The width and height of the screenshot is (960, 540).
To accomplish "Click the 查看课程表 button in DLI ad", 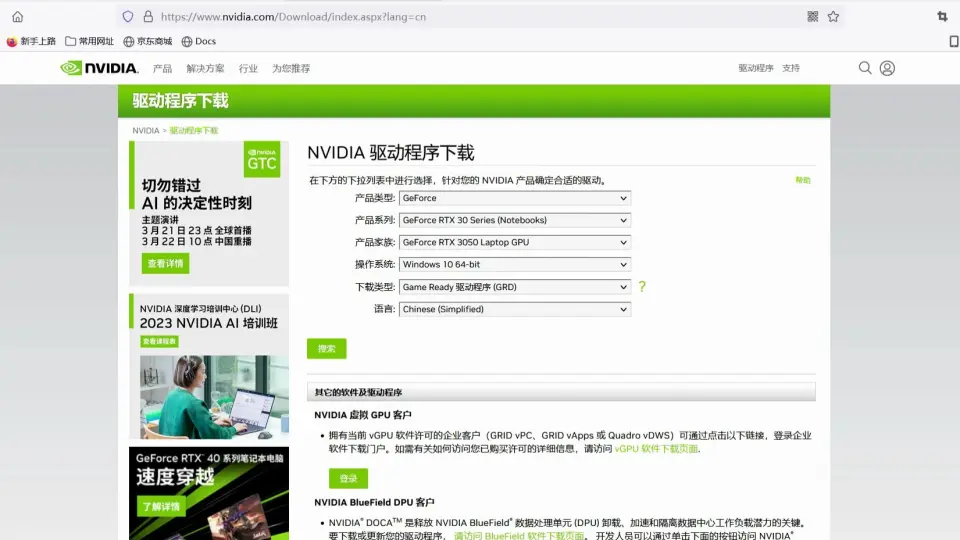I will 159,341.
